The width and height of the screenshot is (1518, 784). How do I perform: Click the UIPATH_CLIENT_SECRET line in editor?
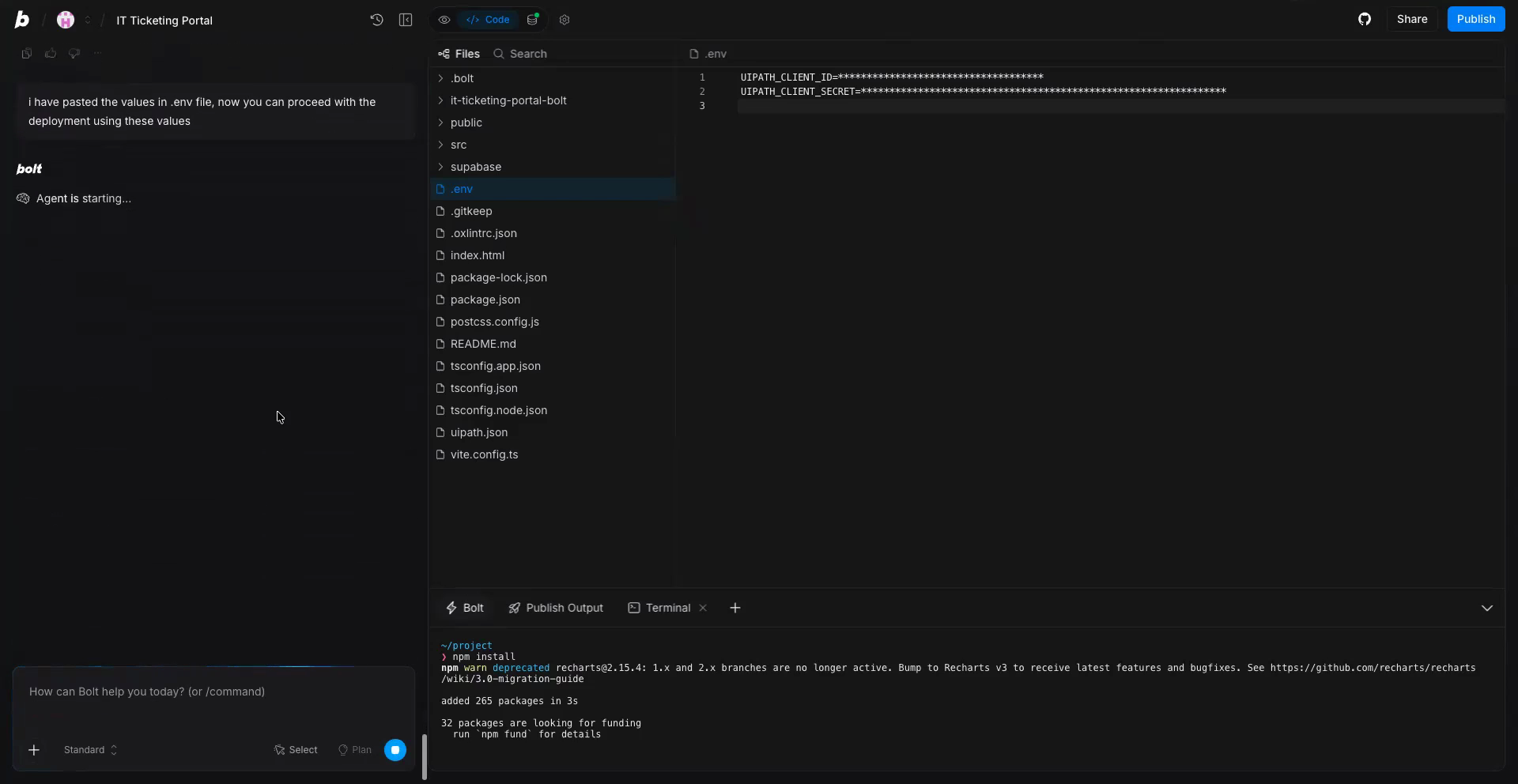coord(984,92)
